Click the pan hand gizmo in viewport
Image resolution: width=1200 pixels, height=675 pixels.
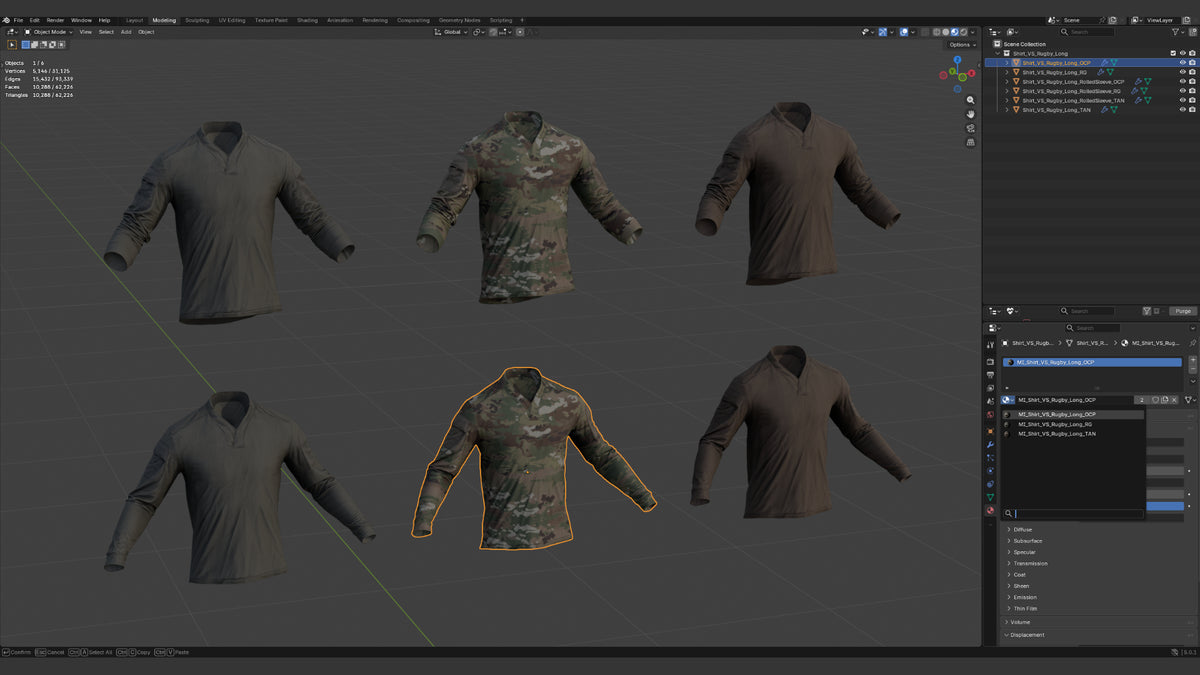click(970, 114)
